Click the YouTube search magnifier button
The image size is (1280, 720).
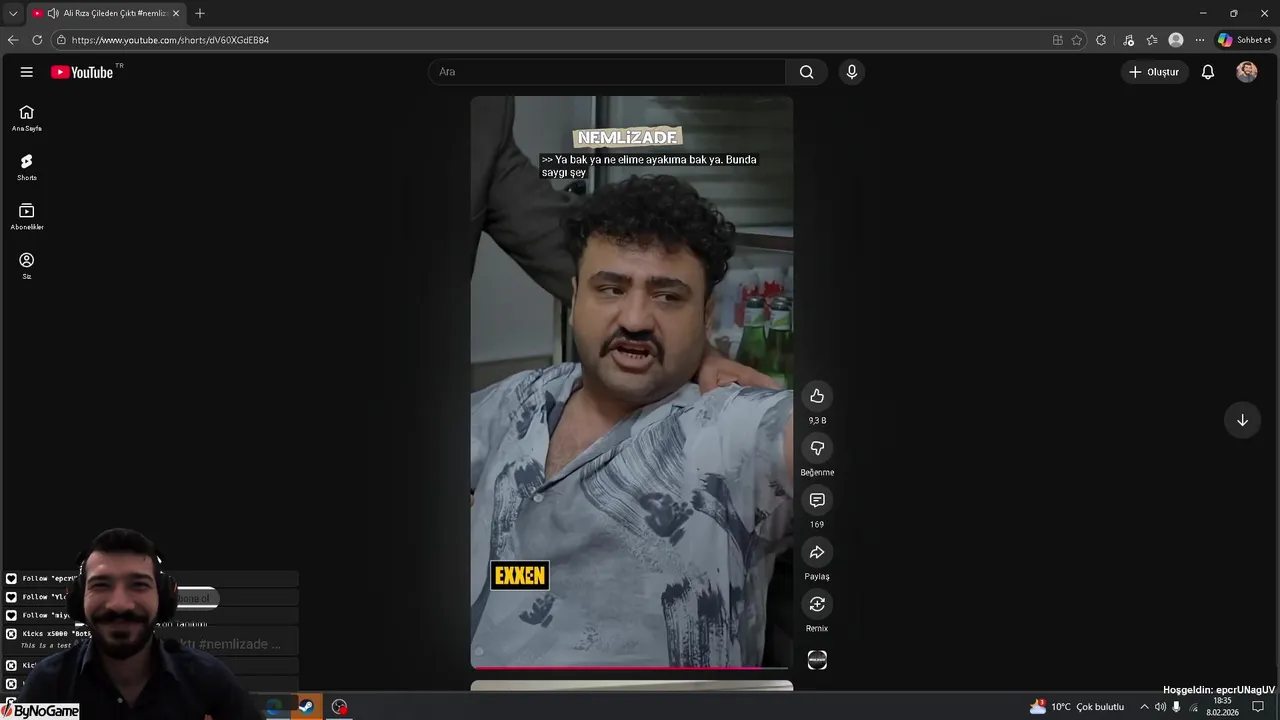(x=807, y=72)
